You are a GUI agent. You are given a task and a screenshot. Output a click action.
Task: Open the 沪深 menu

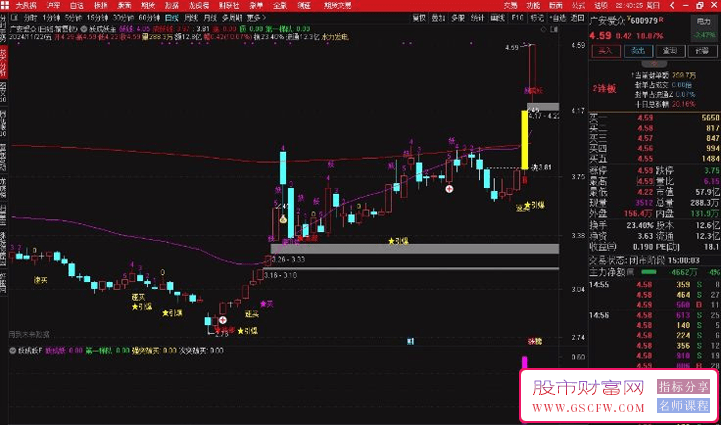click(x=54, y=6)
